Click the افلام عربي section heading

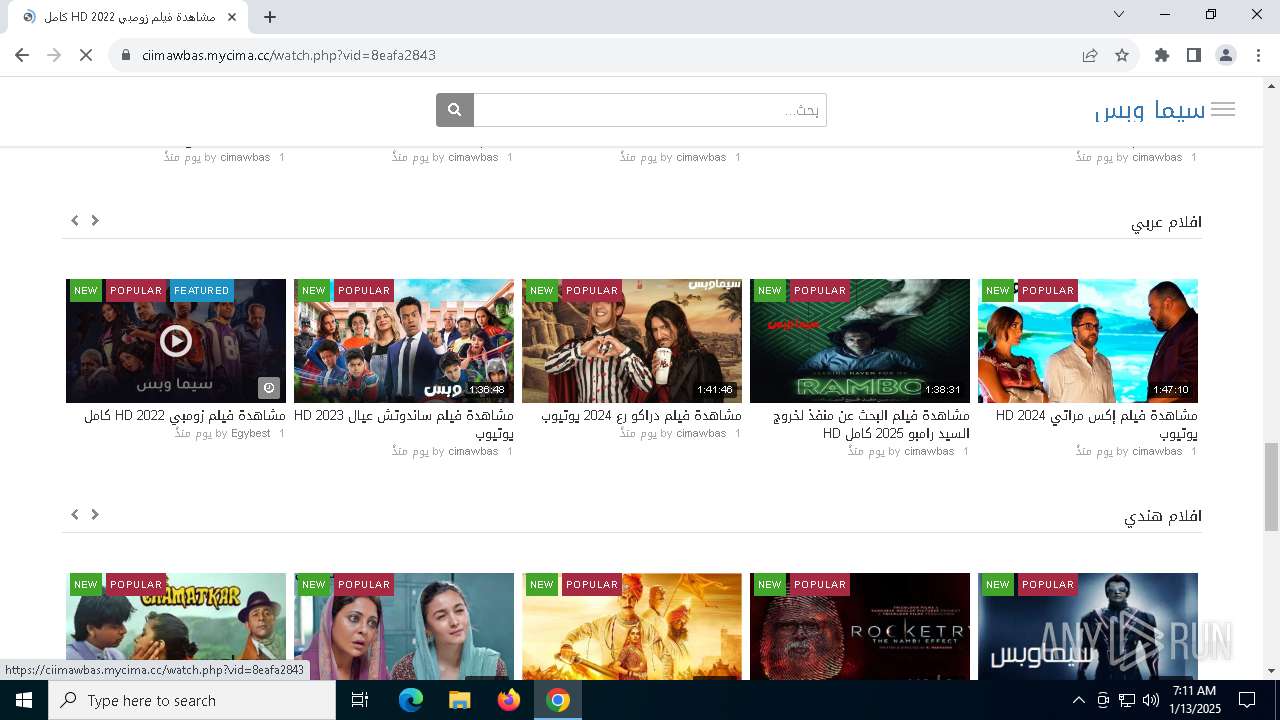[1166, 222]
